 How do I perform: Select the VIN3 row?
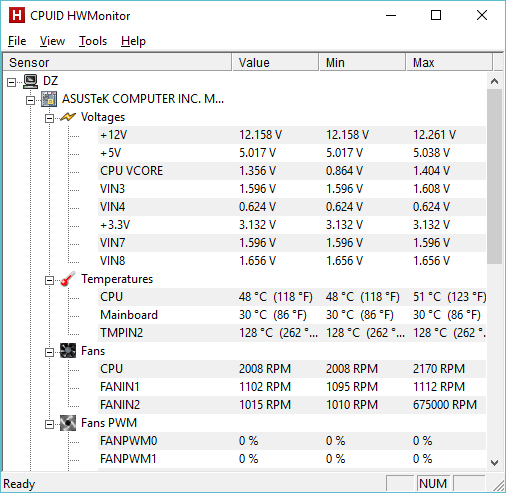click(292, 189)
